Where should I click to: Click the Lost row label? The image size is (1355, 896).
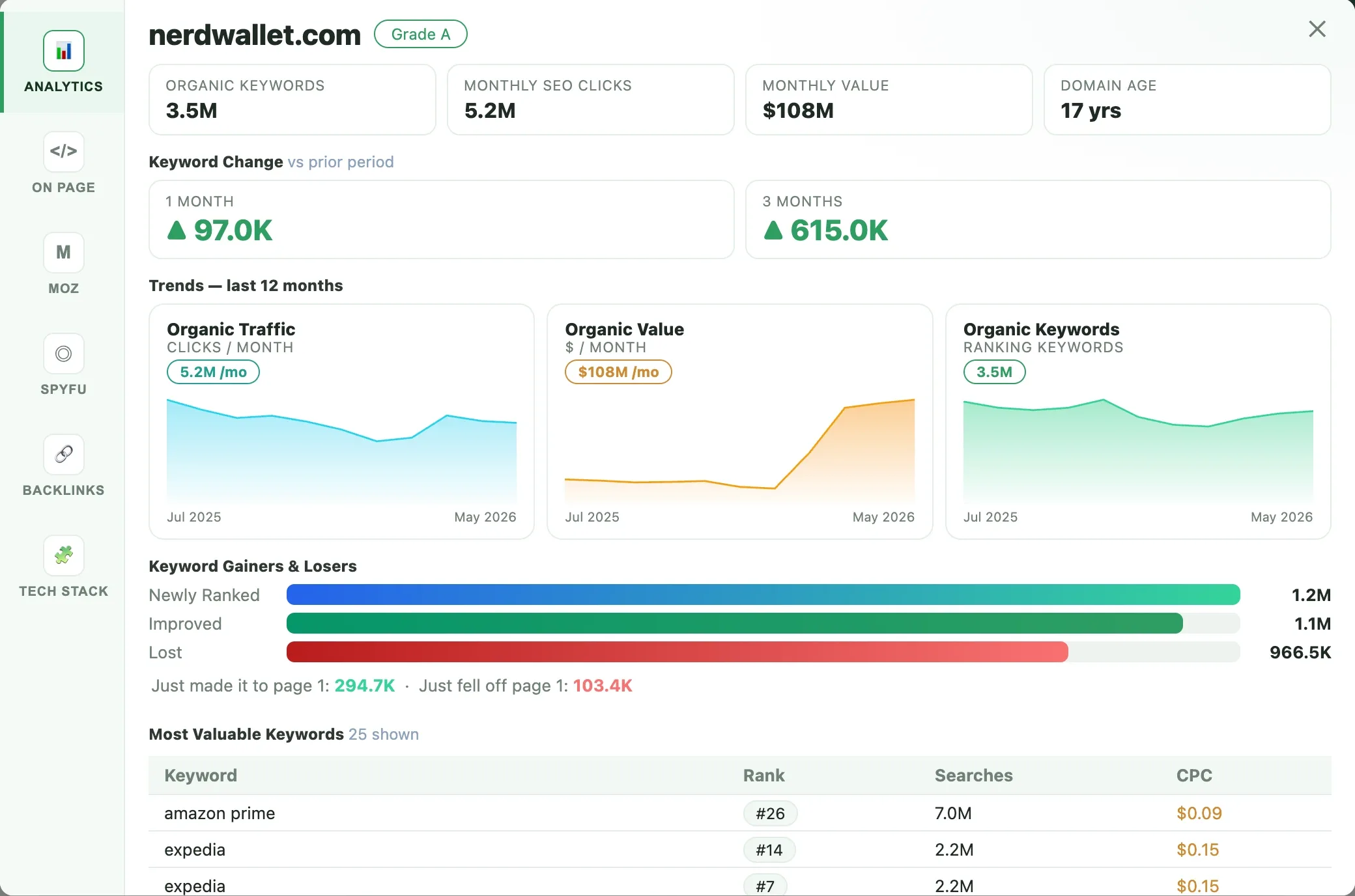click(x=165, y=652)
